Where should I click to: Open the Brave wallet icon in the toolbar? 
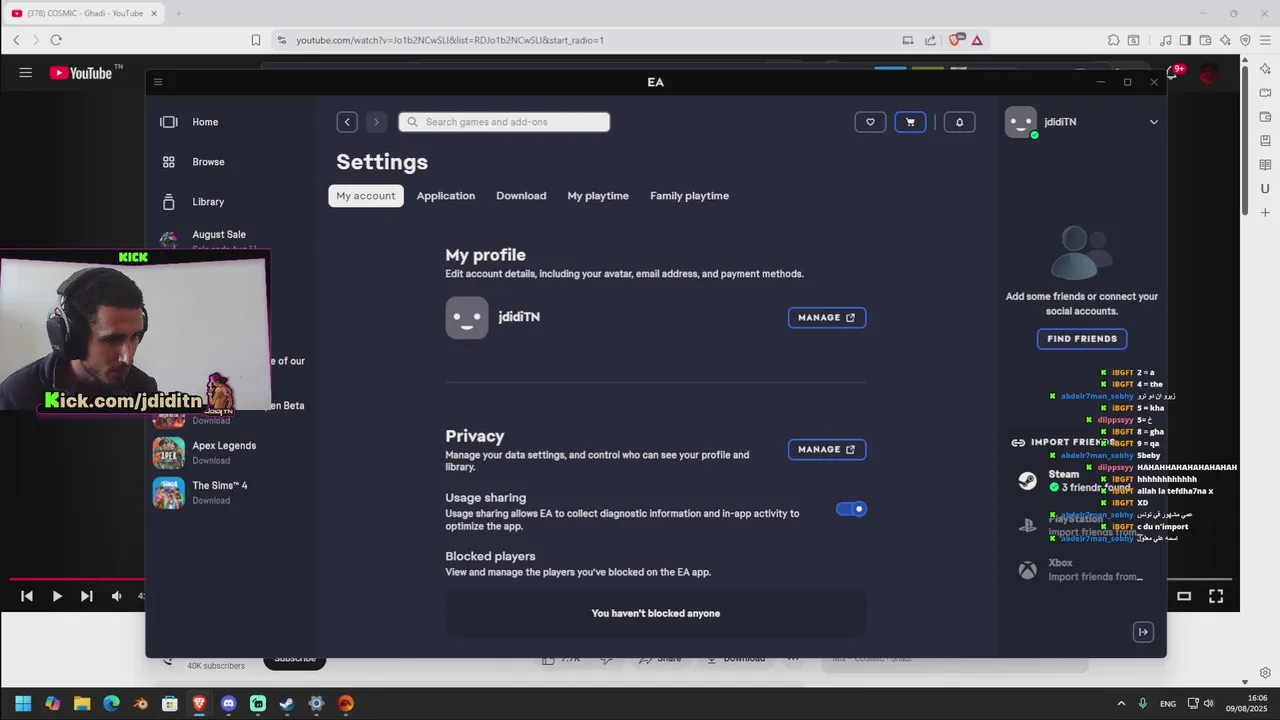tap(1205, 40)
